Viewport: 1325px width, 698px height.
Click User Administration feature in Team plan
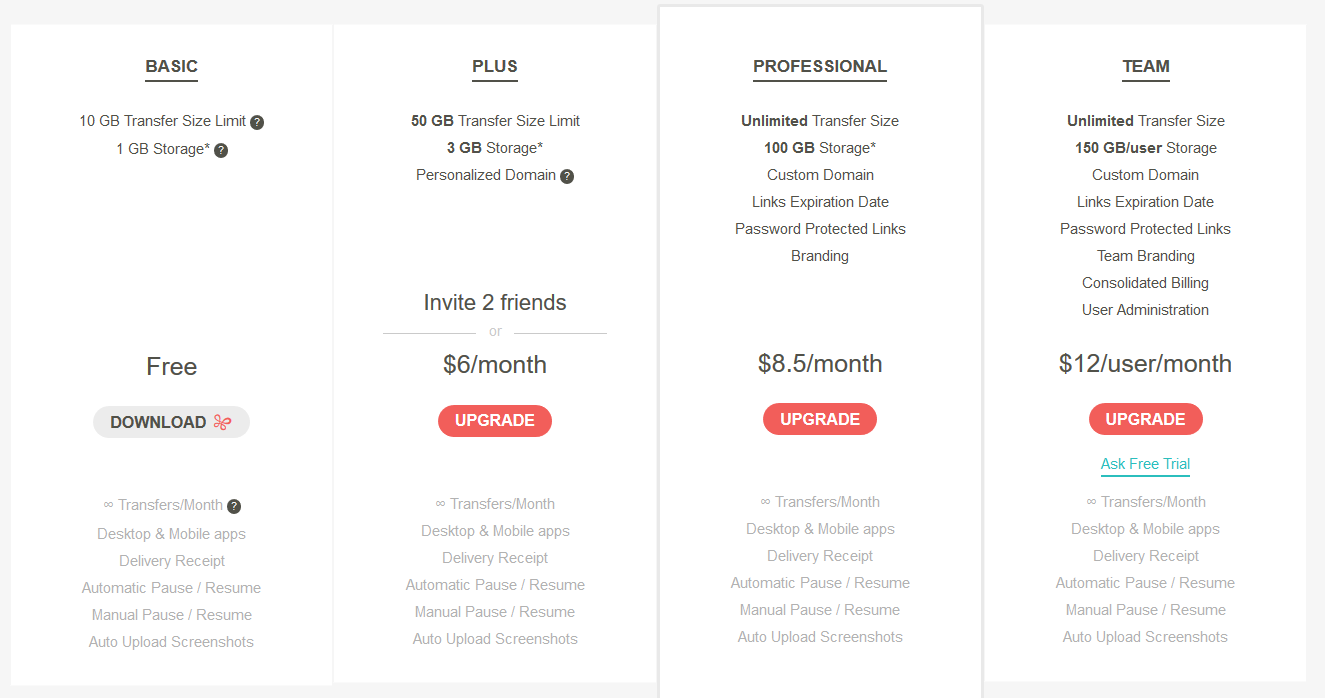pos(1145,310)
